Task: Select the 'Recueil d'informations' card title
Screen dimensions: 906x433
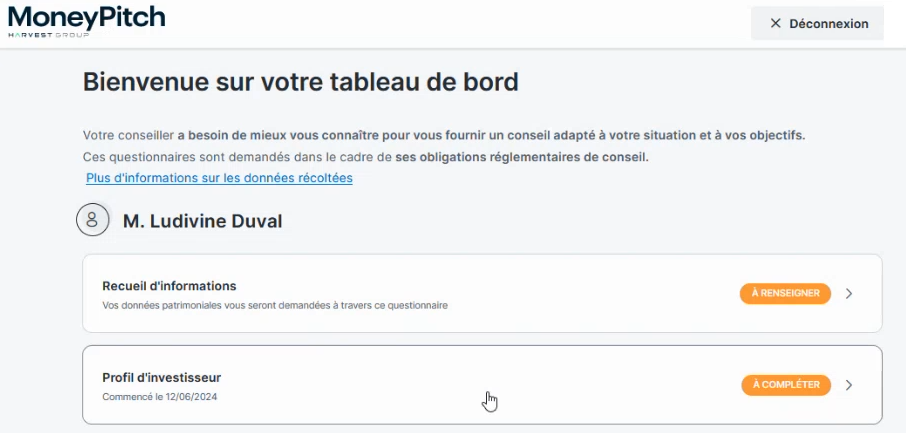Action: (x=169, y=286)
